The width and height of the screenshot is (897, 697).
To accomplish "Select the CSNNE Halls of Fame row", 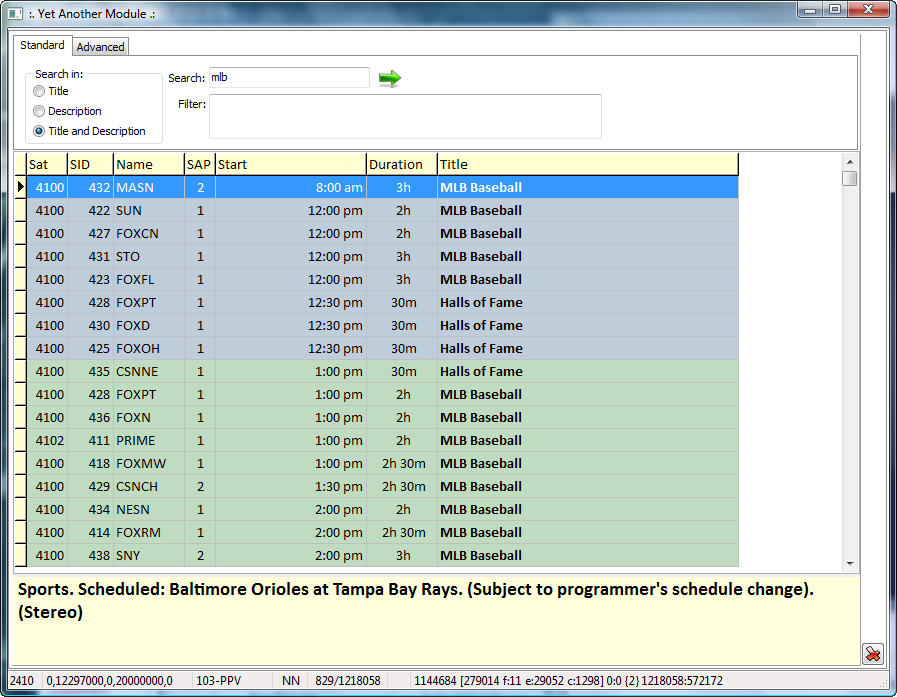I will (x=382, y=371).
